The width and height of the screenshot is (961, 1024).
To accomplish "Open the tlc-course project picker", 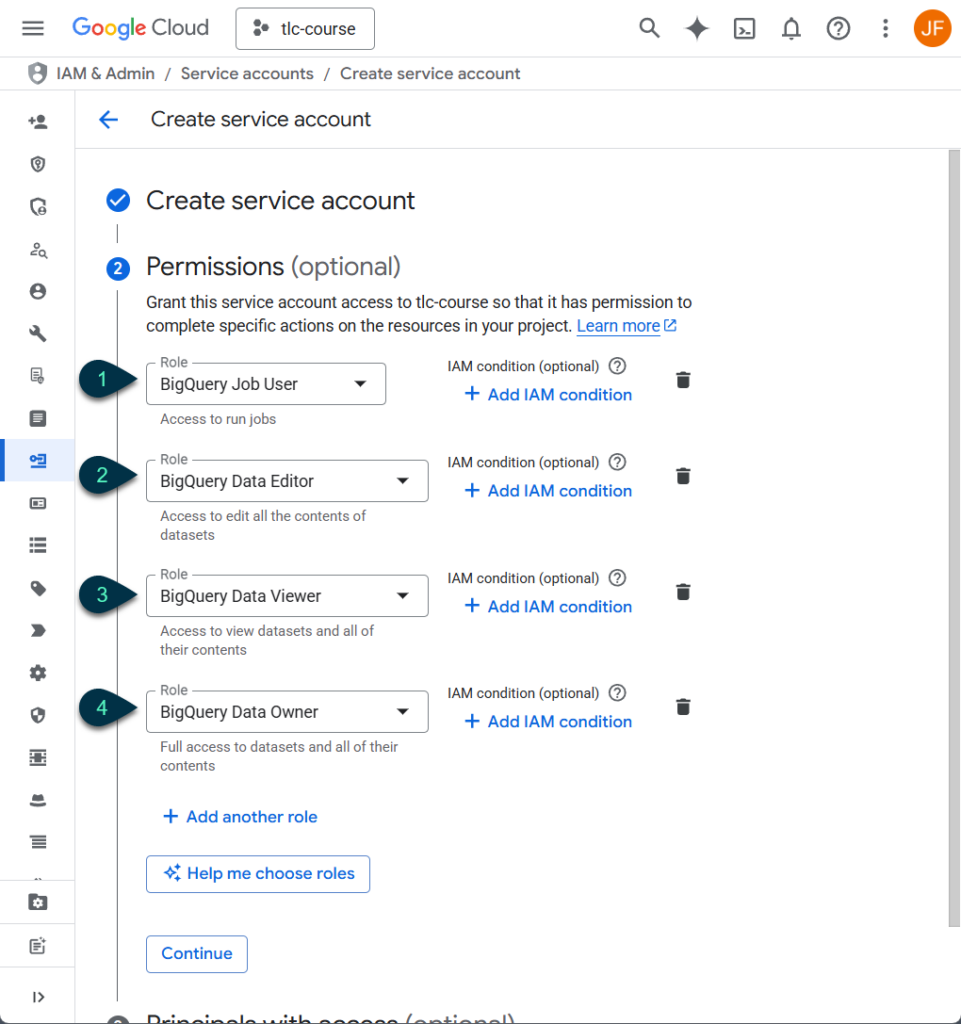I will coord(304,28).
